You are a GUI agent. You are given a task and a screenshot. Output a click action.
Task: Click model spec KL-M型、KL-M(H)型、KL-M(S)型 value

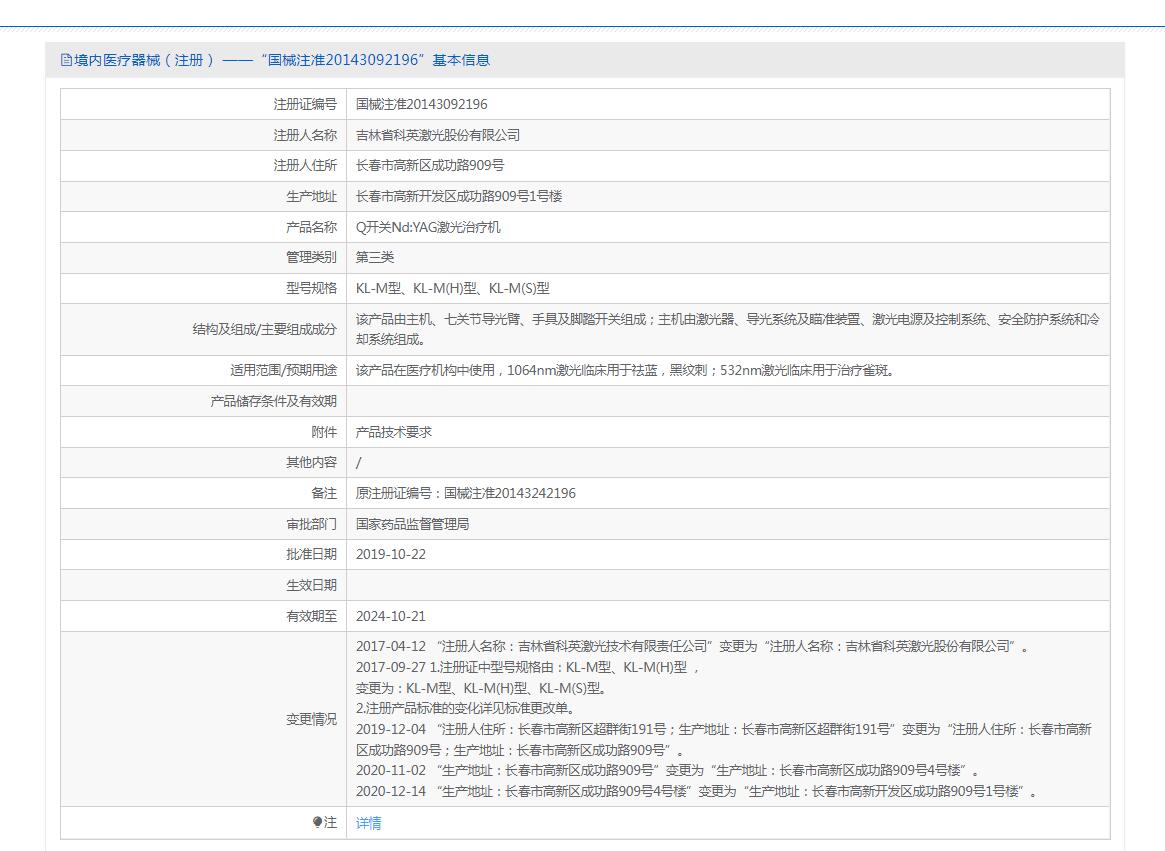(x=452, y=288)
